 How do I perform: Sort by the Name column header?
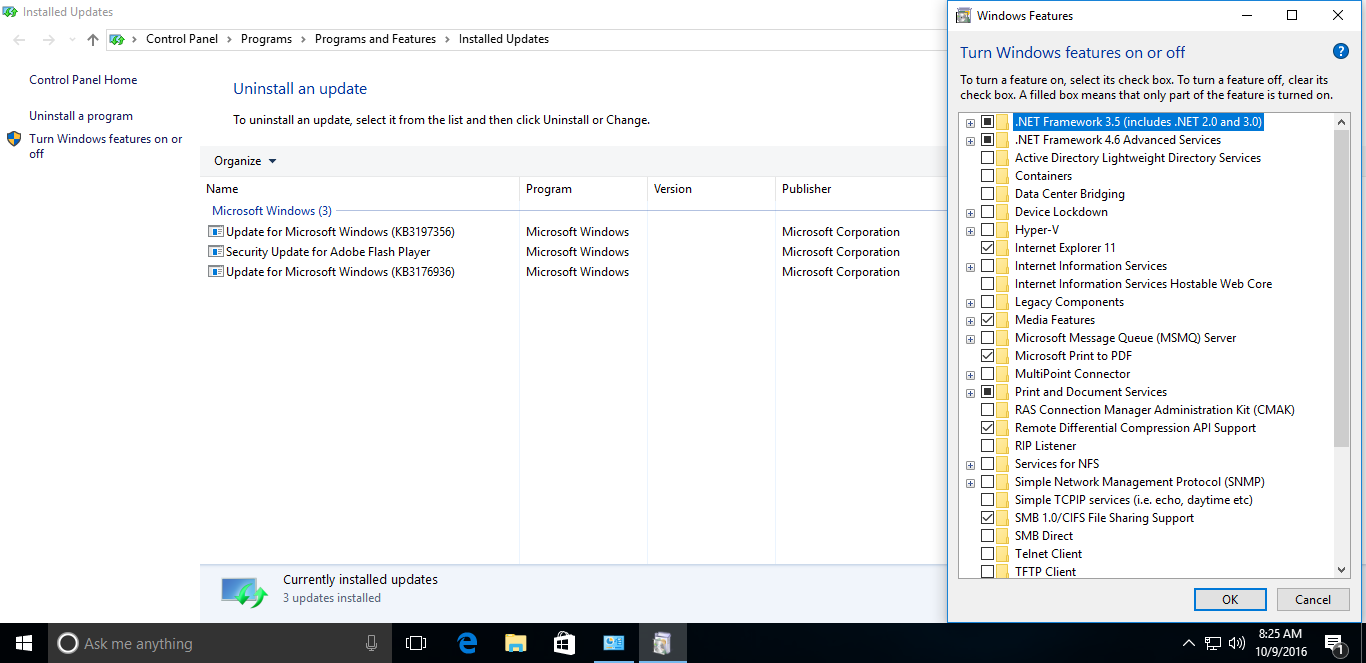pyautogui.click(x=360, y=189)
